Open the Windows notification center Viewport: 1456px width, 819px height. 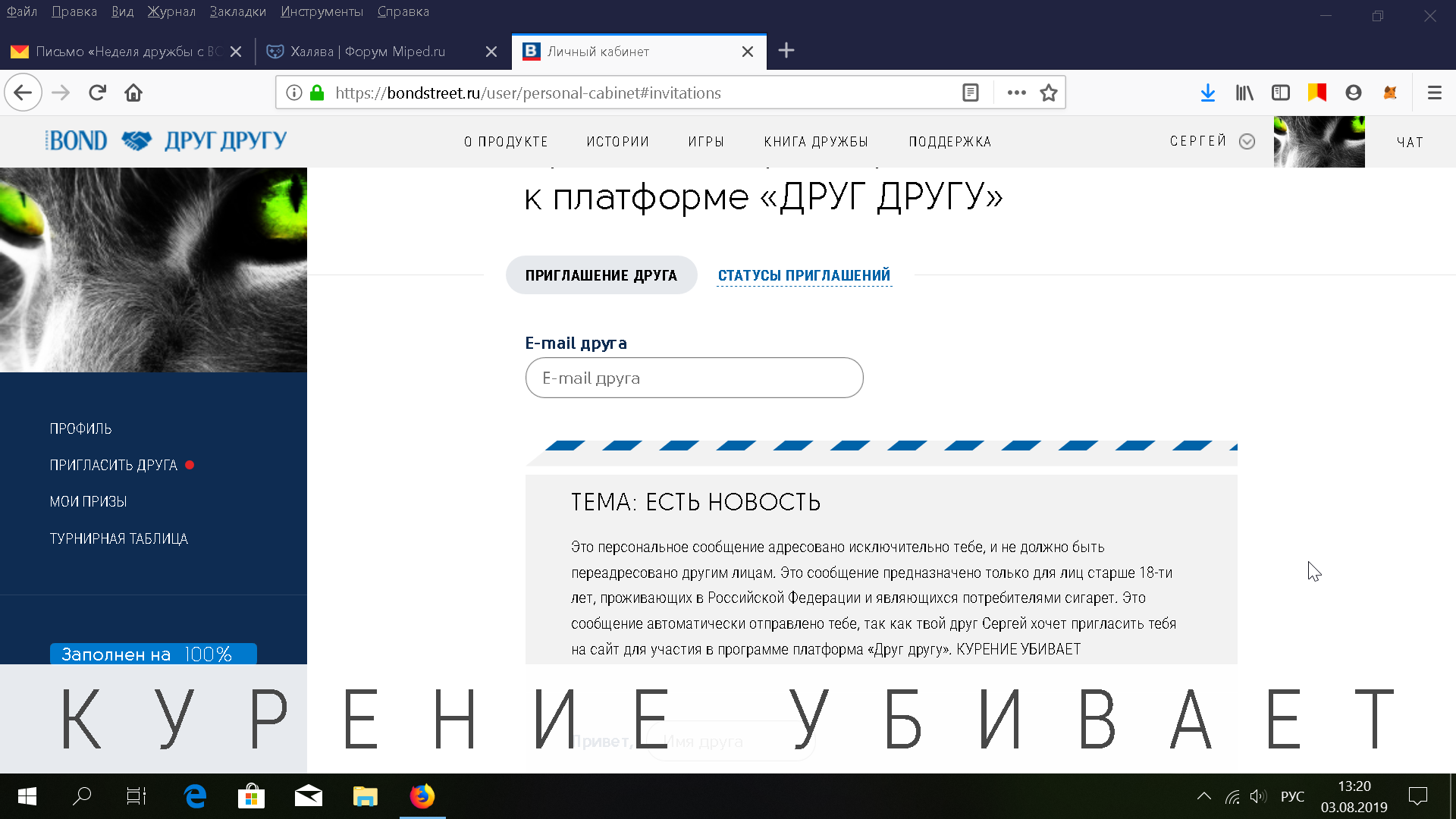tap(1417, 796)
